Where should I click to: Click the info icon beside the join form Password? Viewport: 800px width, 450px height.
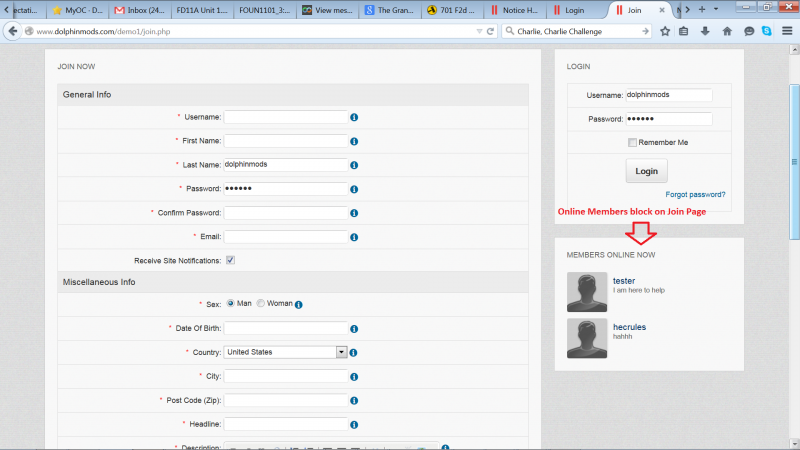click(354, 189)
